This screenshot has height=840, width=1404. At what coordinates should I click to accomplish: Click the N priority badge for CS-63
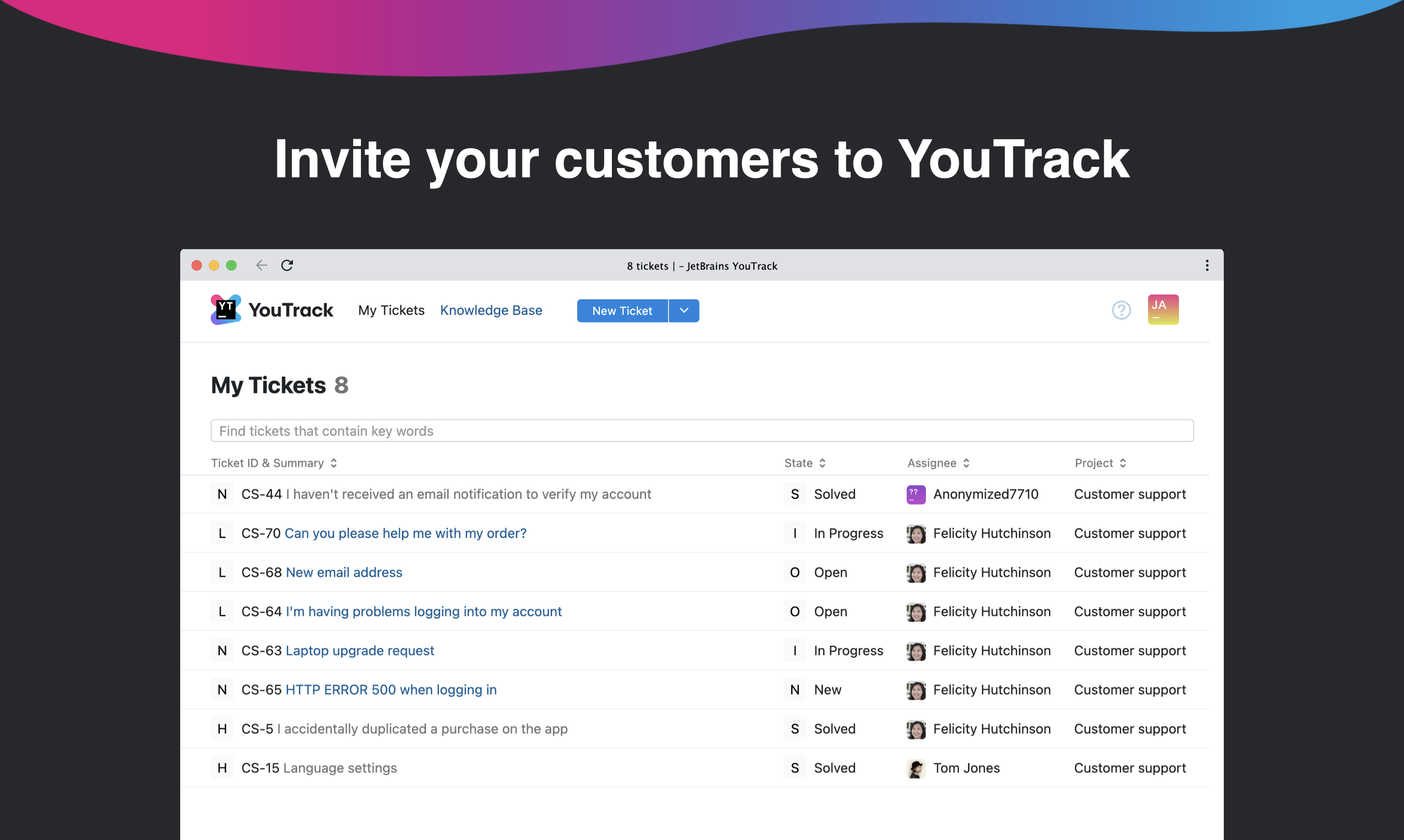tap(222, 650)
